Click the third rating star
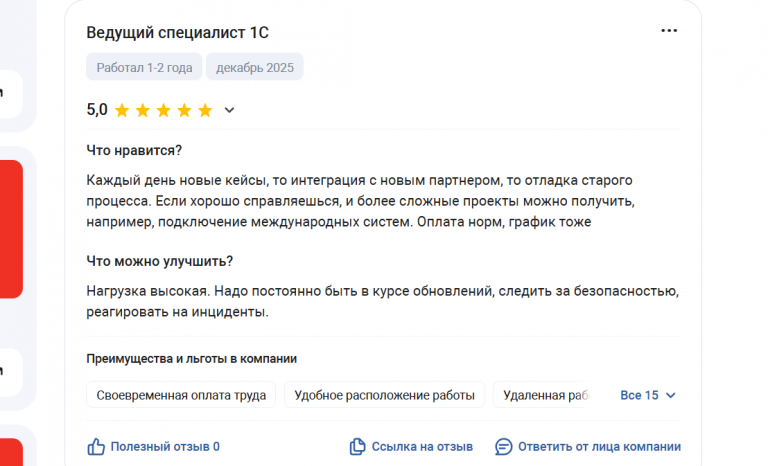Image resolution: width=768 pixels, height=466 pixels. pyautogui.click(x=164, y=110)
